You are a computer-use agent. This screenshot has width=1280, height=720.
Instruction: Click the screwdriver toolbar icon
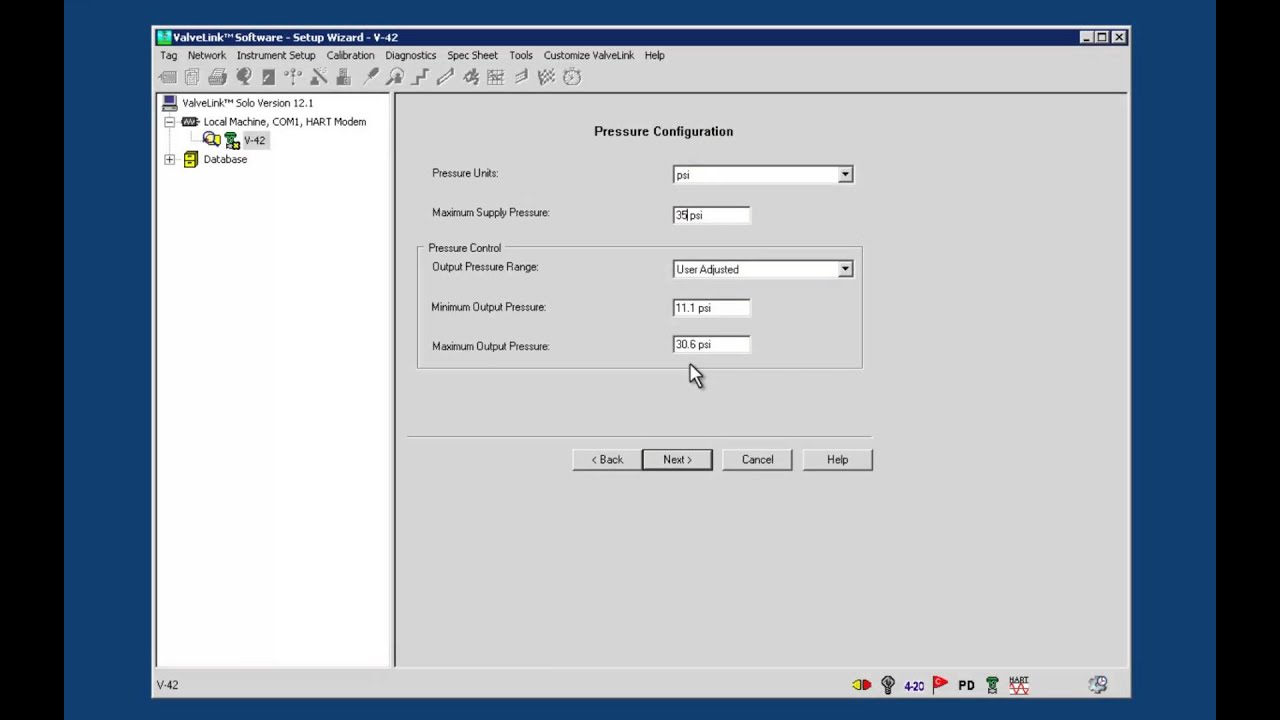[370, 77]
